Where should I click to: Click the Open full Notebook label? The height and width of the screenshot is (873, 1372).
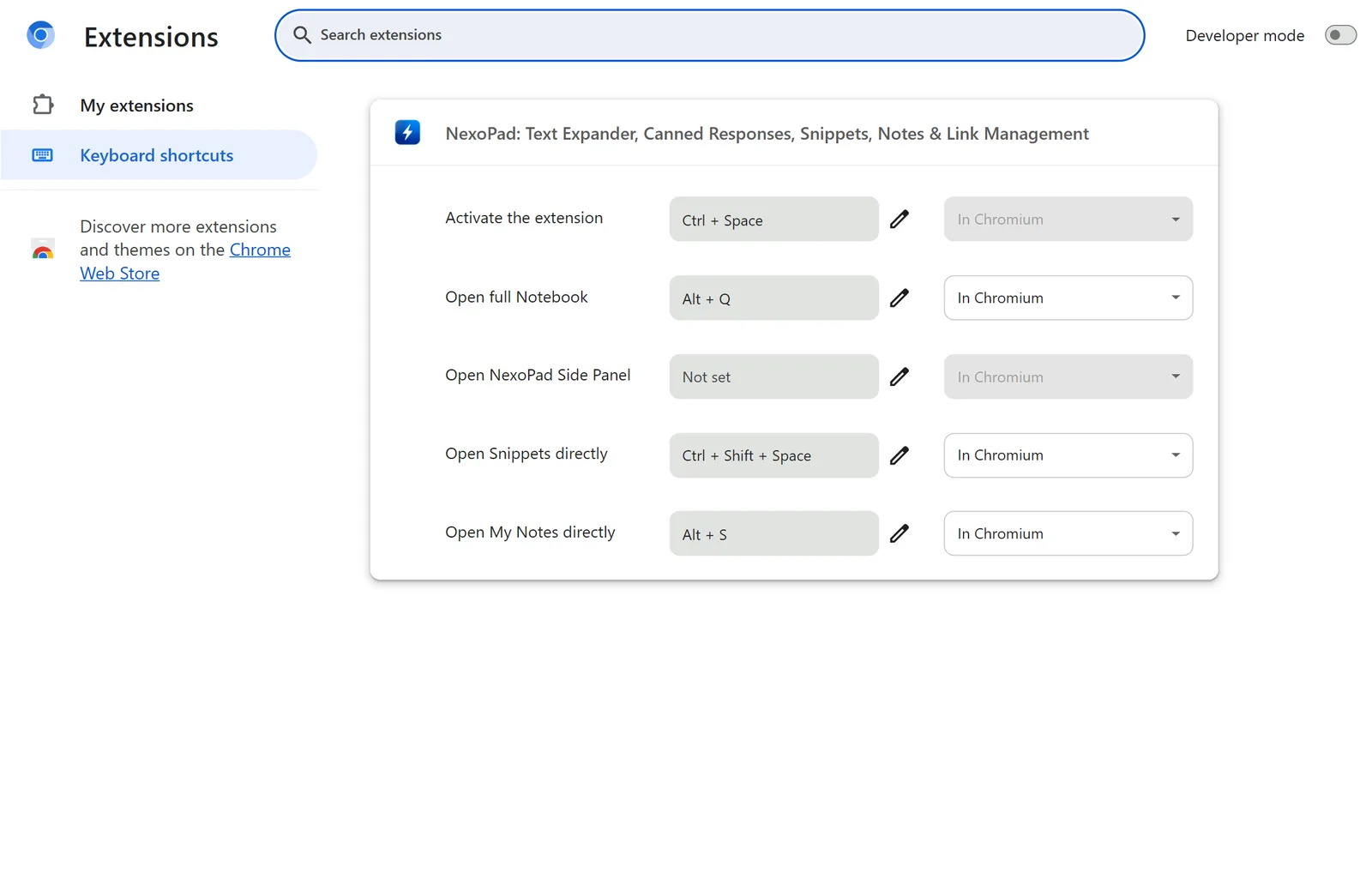click(x=516, y=297)
